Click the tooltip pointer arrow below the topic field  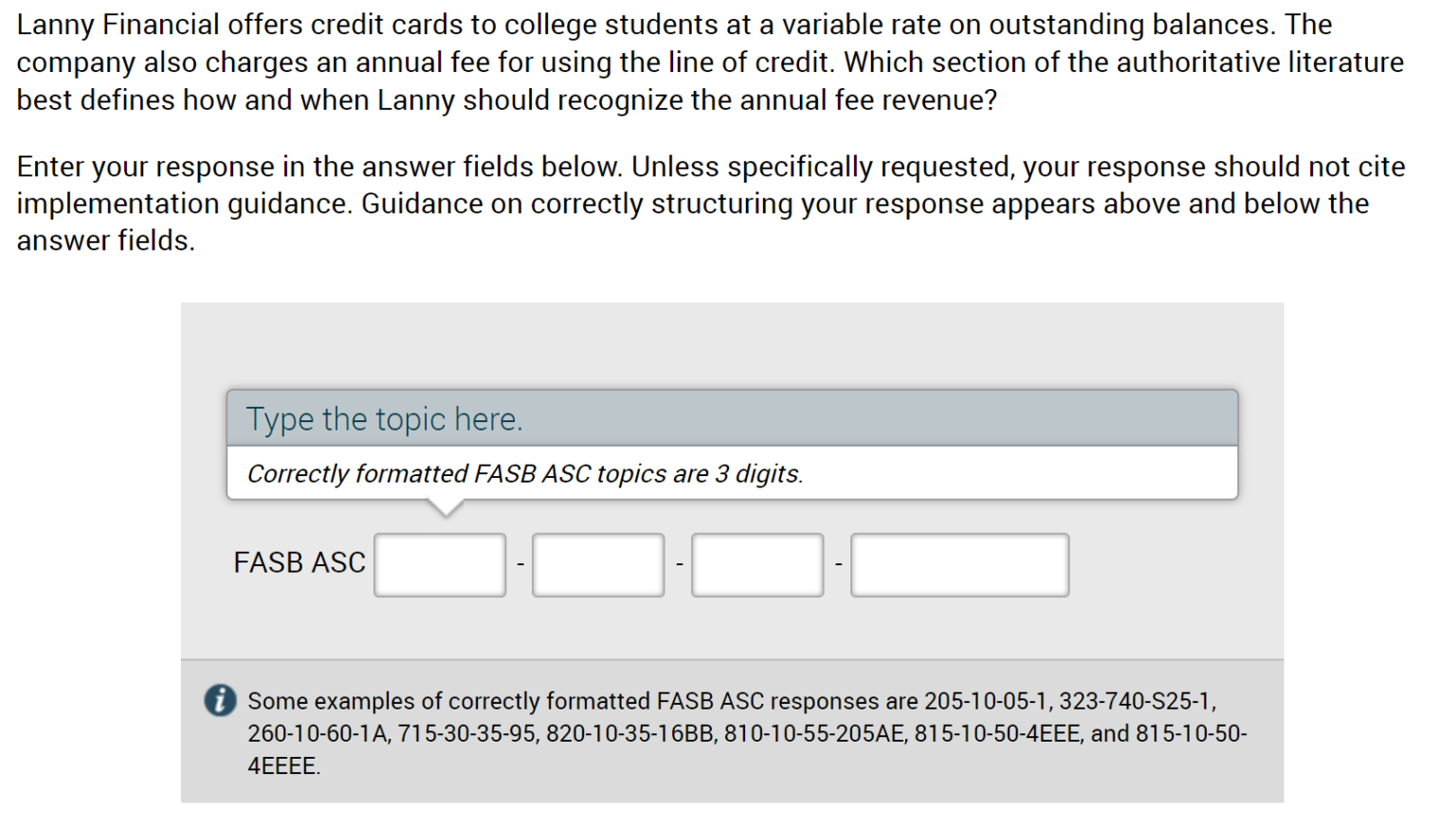pyautogui.click(x=446, y=509)
